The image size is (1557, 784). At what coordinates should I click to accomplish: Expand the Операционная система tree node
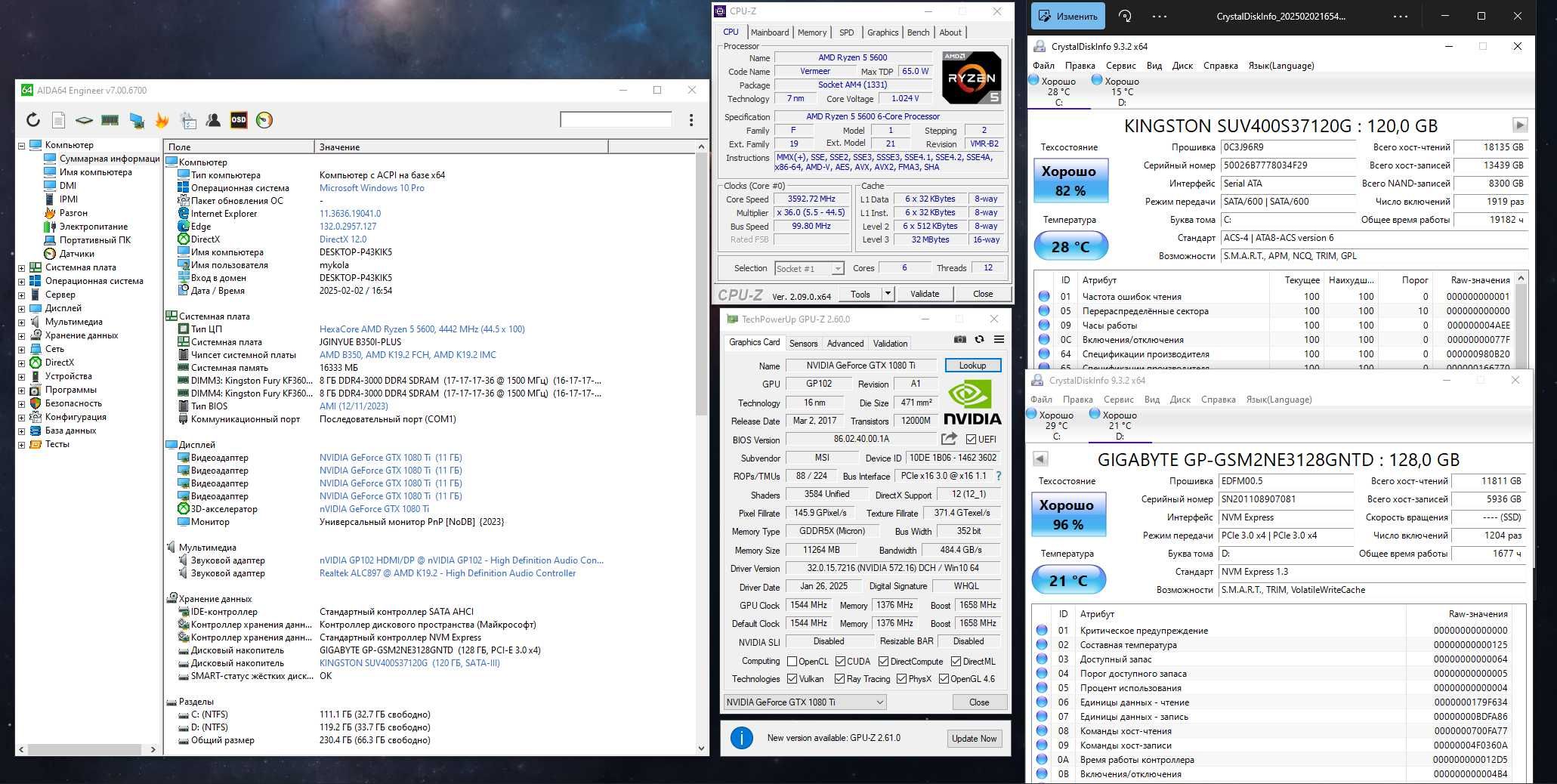tap(21, 281)
